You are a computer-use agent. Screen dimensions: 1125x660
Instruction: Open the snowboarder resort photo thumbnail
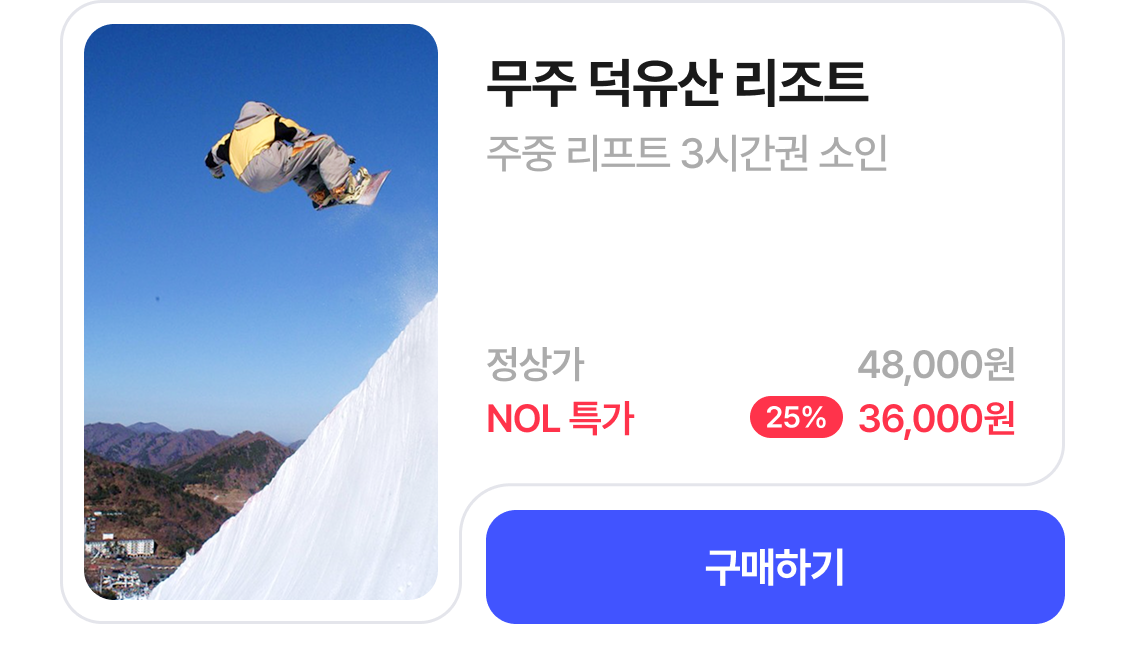point(260,311)
